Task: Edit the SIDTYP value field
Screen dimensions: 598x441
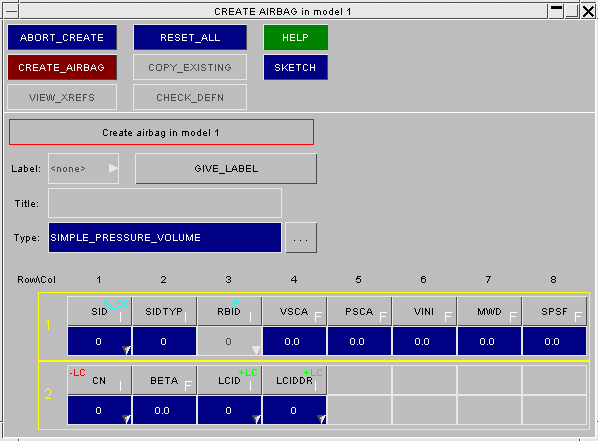Action: (164, 341)
